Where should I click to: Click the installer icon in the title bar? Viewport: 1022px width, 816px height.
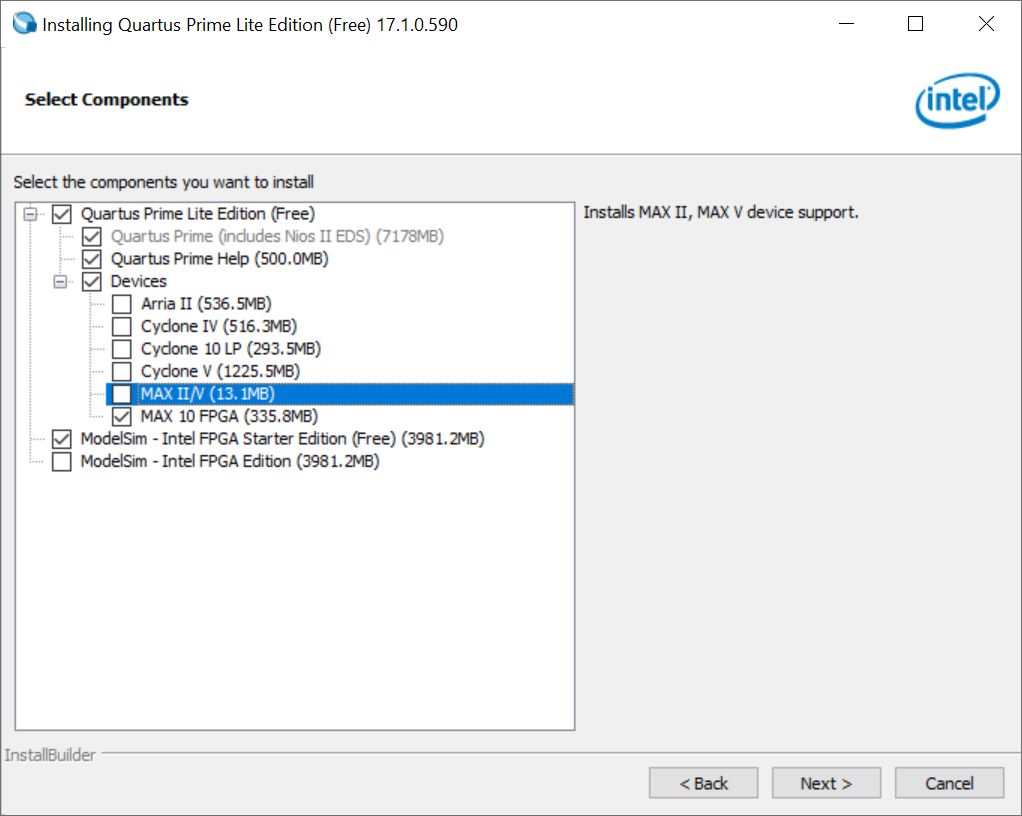[24, 25]
